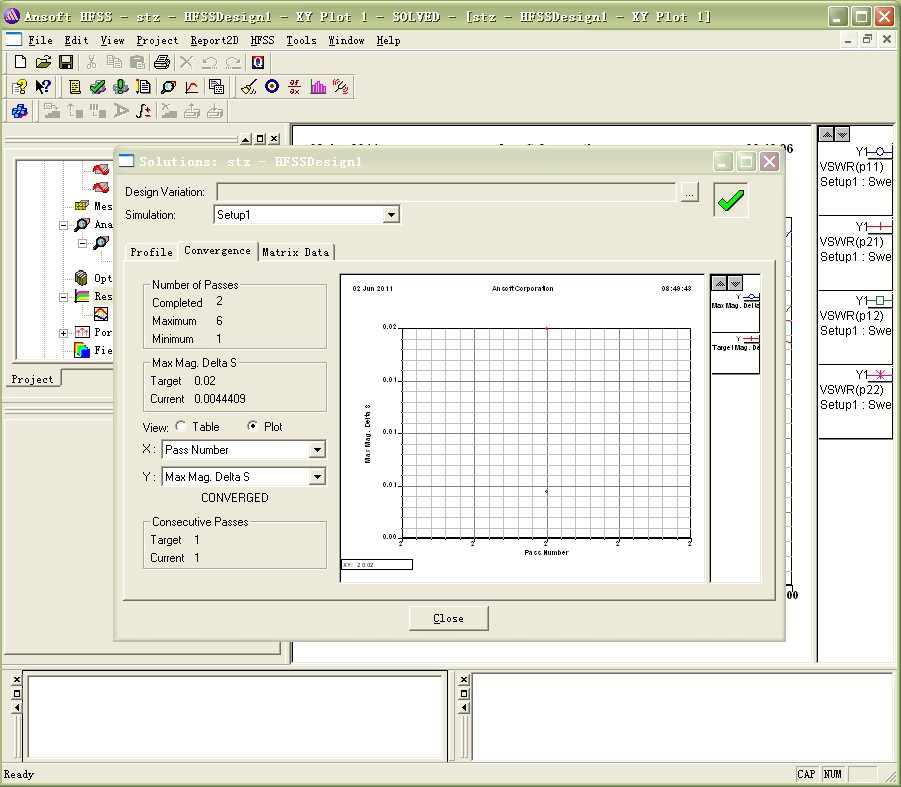Click the df/dx derivative icon
This screenshot has width=901, height=787.
pos(295,87)
